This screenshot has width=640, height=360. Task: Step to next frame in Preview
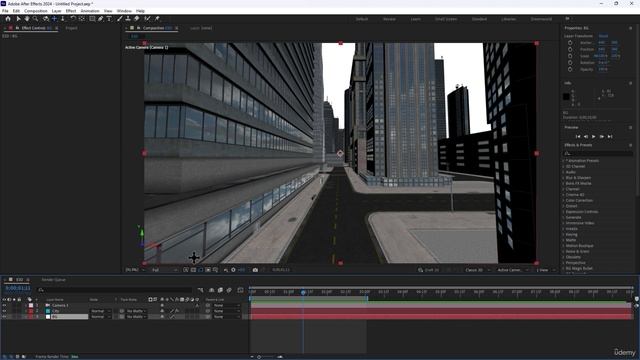coord(602,136)
